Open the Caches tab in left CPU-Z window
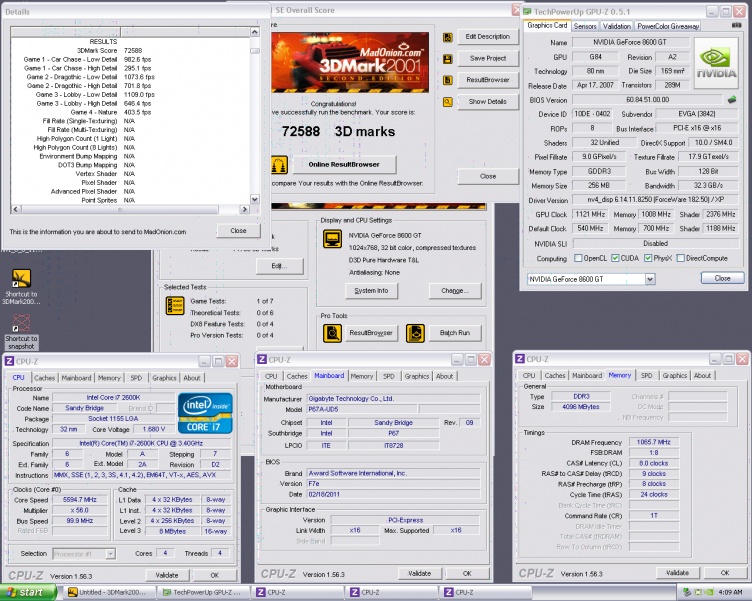752x601 pixels. (x=45, y=377)
